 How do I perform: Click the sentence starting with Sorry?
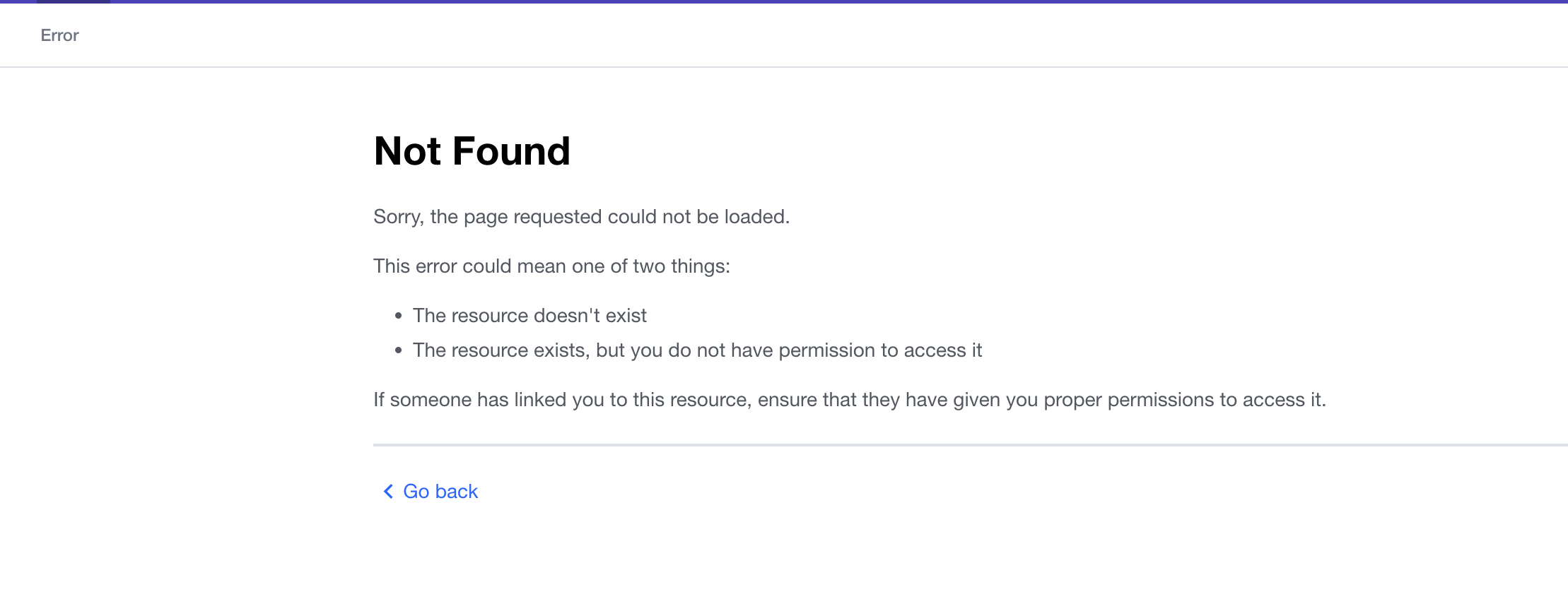coord(581,217)
